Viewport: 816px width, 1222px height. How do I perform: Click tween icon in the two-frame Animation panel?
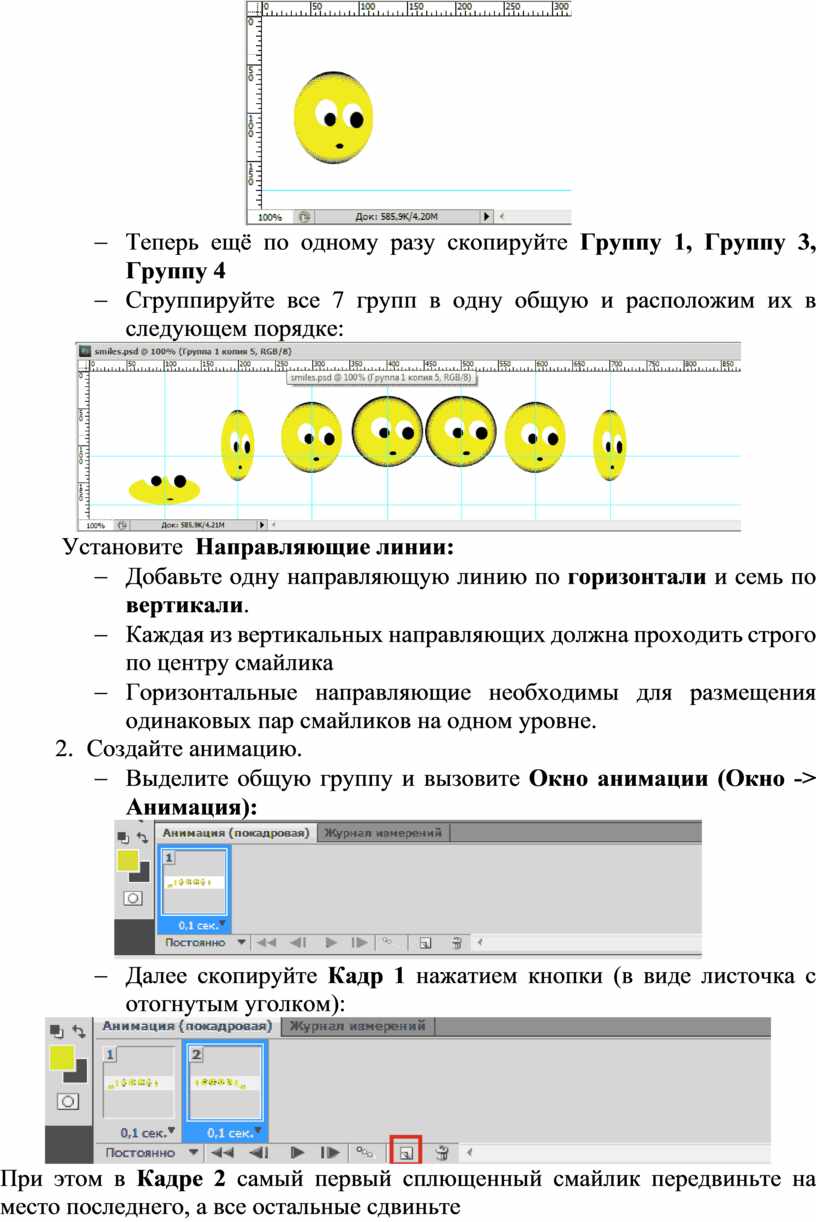[x=365, y=1152]
